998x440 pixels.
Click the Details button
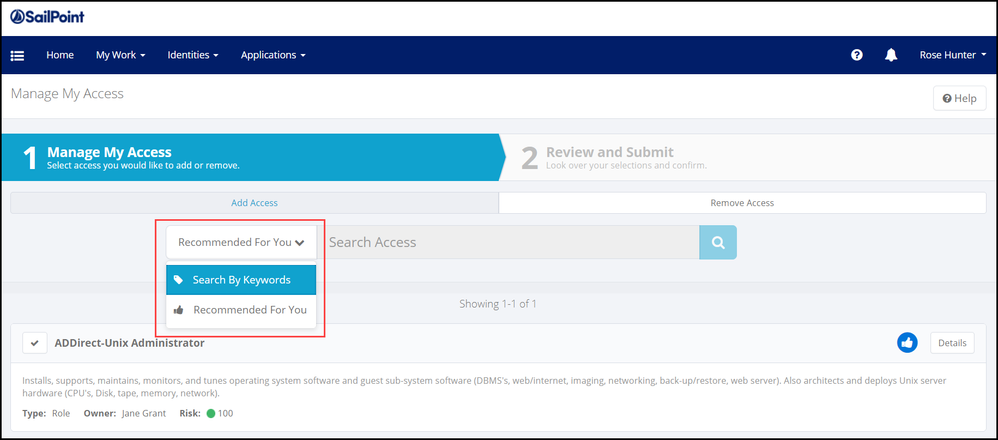[x=952, y=343]
